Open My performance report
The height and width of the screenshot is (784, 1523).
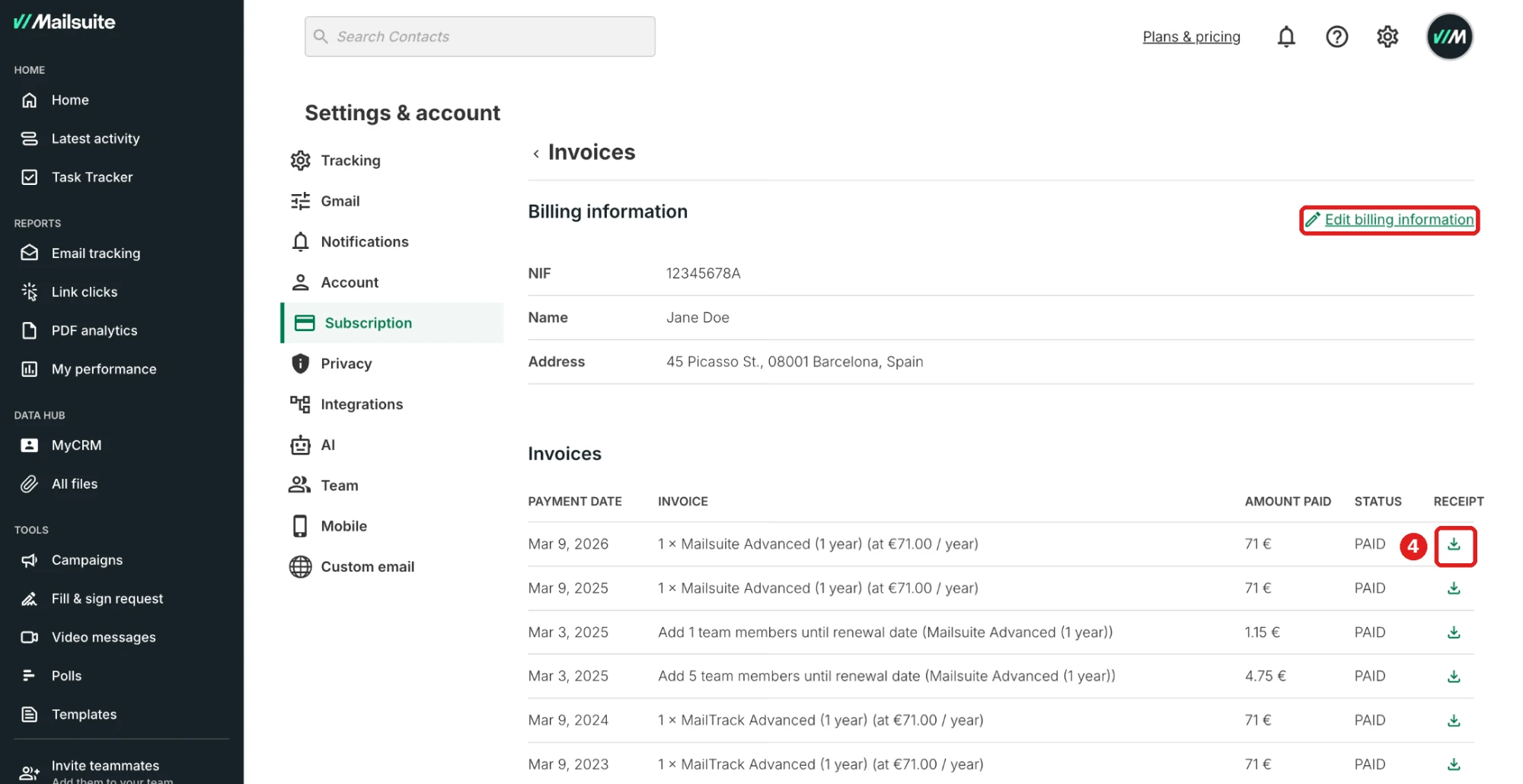click(x=88, y=369)
